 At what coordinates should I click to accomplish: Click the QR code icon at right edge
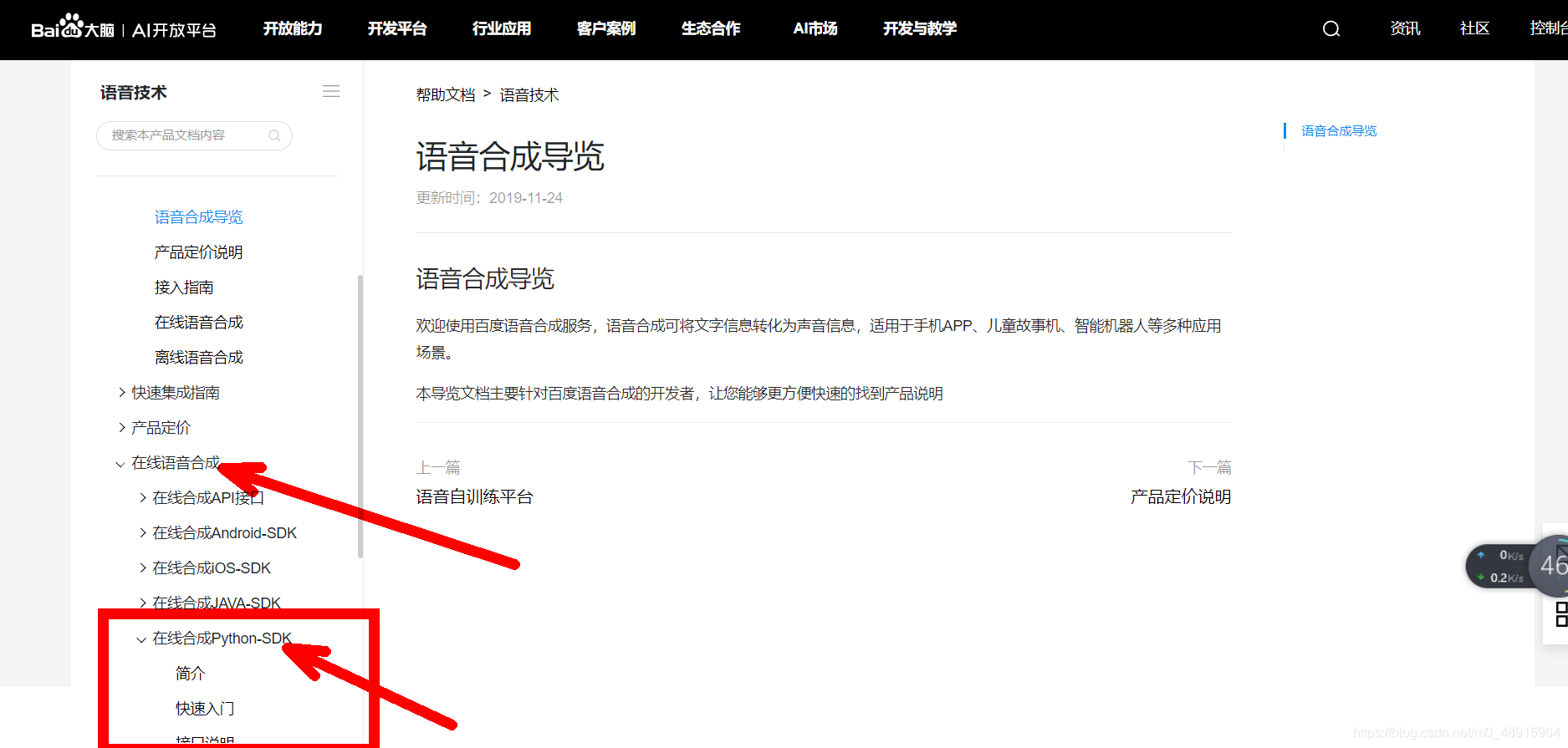[x=1561, y=614]
